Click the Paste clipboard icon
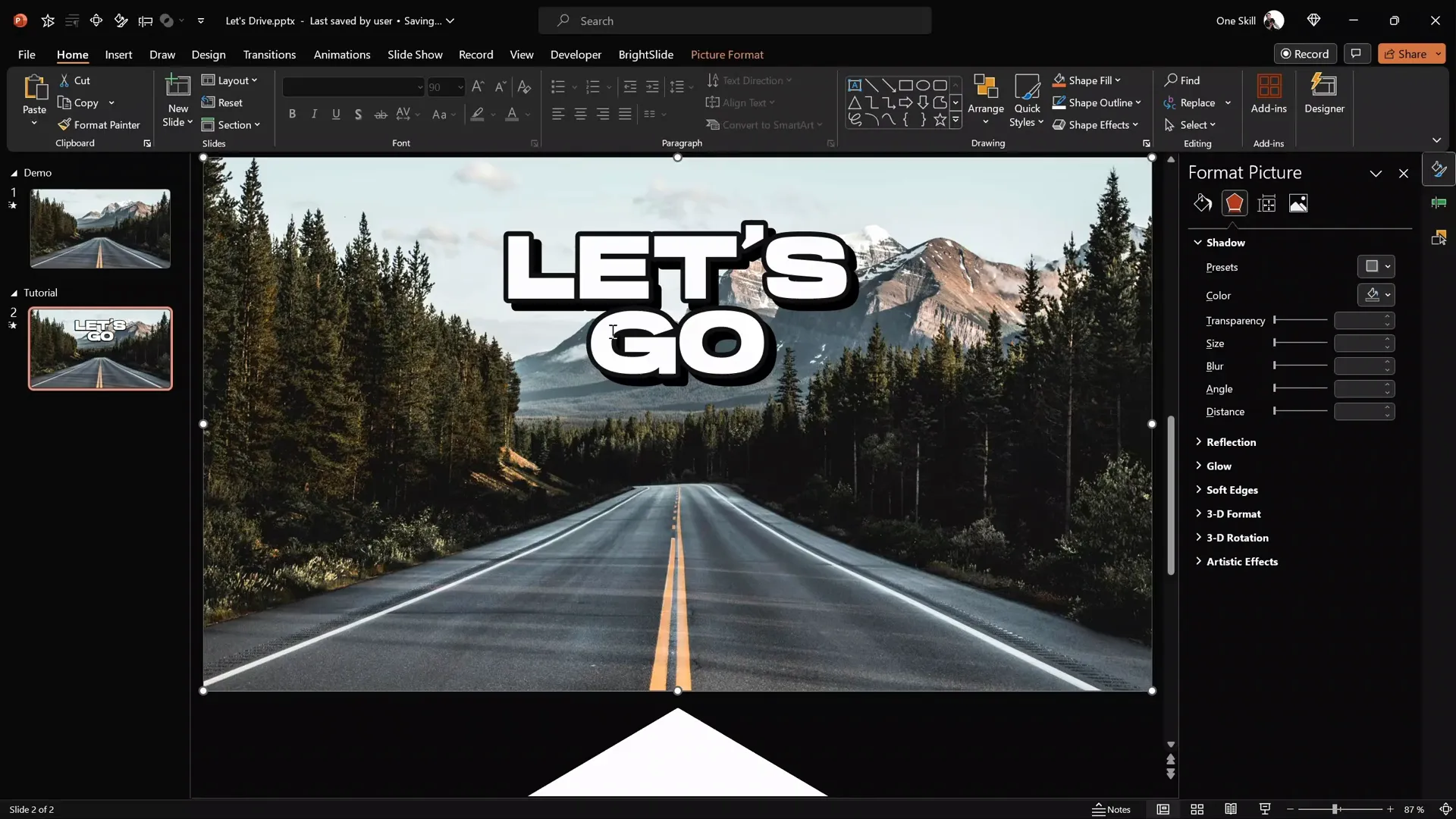This screenshot has width=1456, height=819. click(x=34, y=88)
